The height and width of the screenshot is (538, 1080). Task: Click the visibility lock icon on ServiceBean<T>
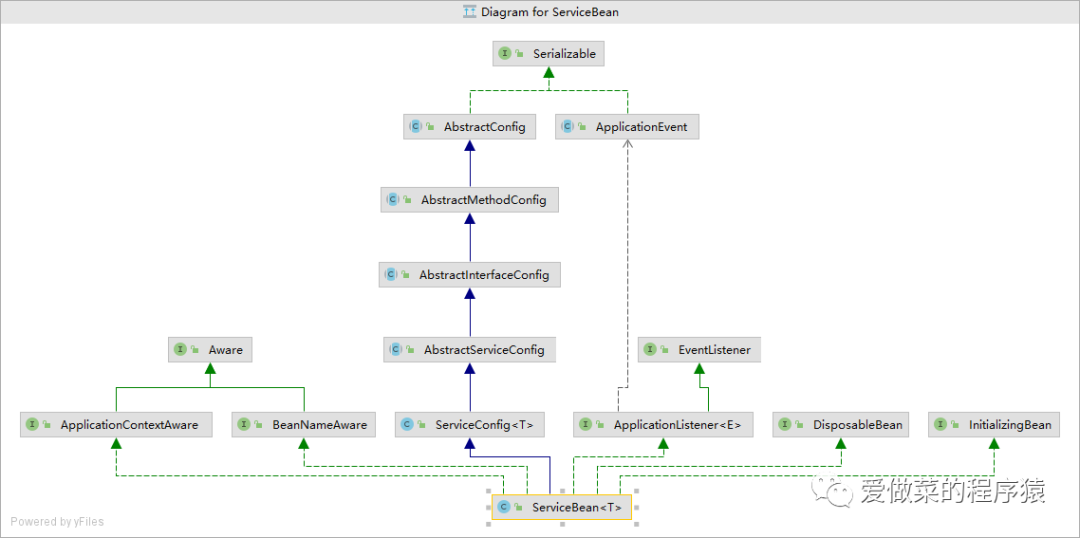click(519, 508)
